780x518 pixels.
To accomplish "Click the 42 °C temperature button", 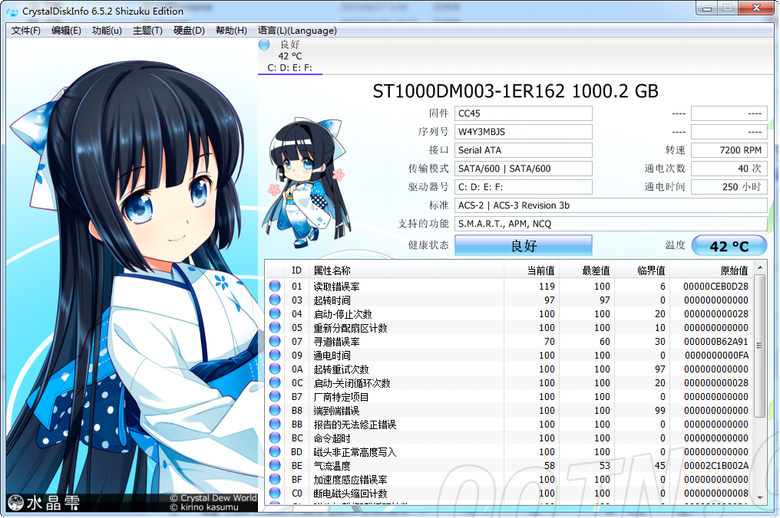I will click(x=729, y=246).
